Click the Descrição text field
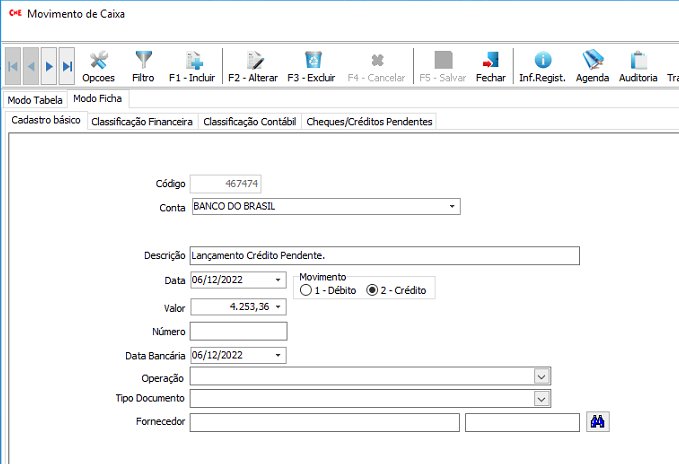 point(384,256)
